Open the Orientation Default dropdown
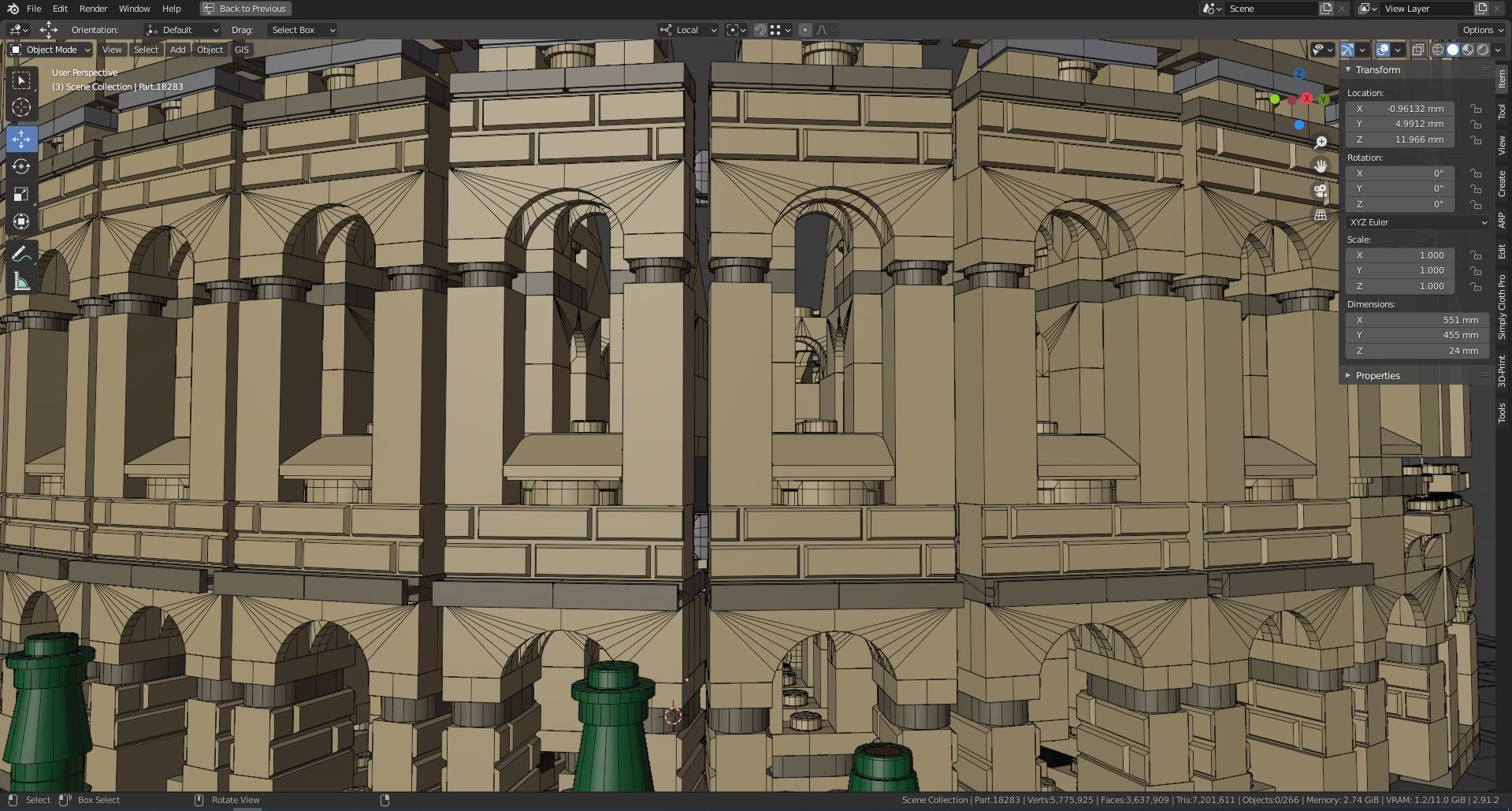Viewport: 1512px width, 811px height. coord(183,30)
